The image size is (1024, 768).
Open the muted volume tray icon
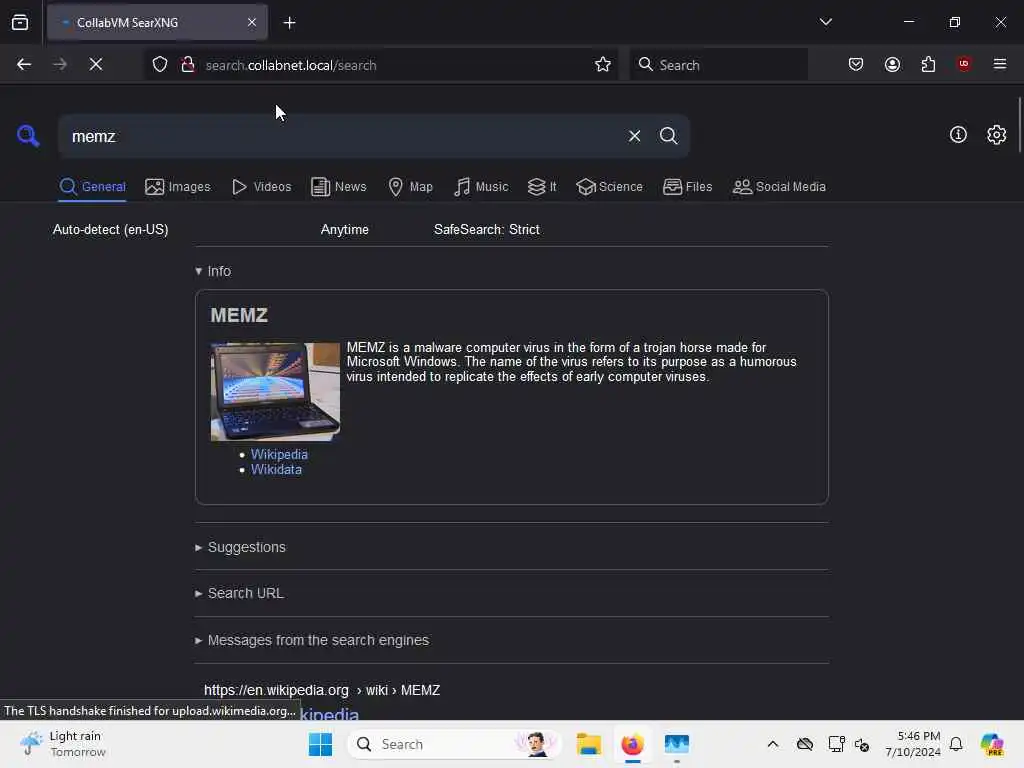point(861,744)
